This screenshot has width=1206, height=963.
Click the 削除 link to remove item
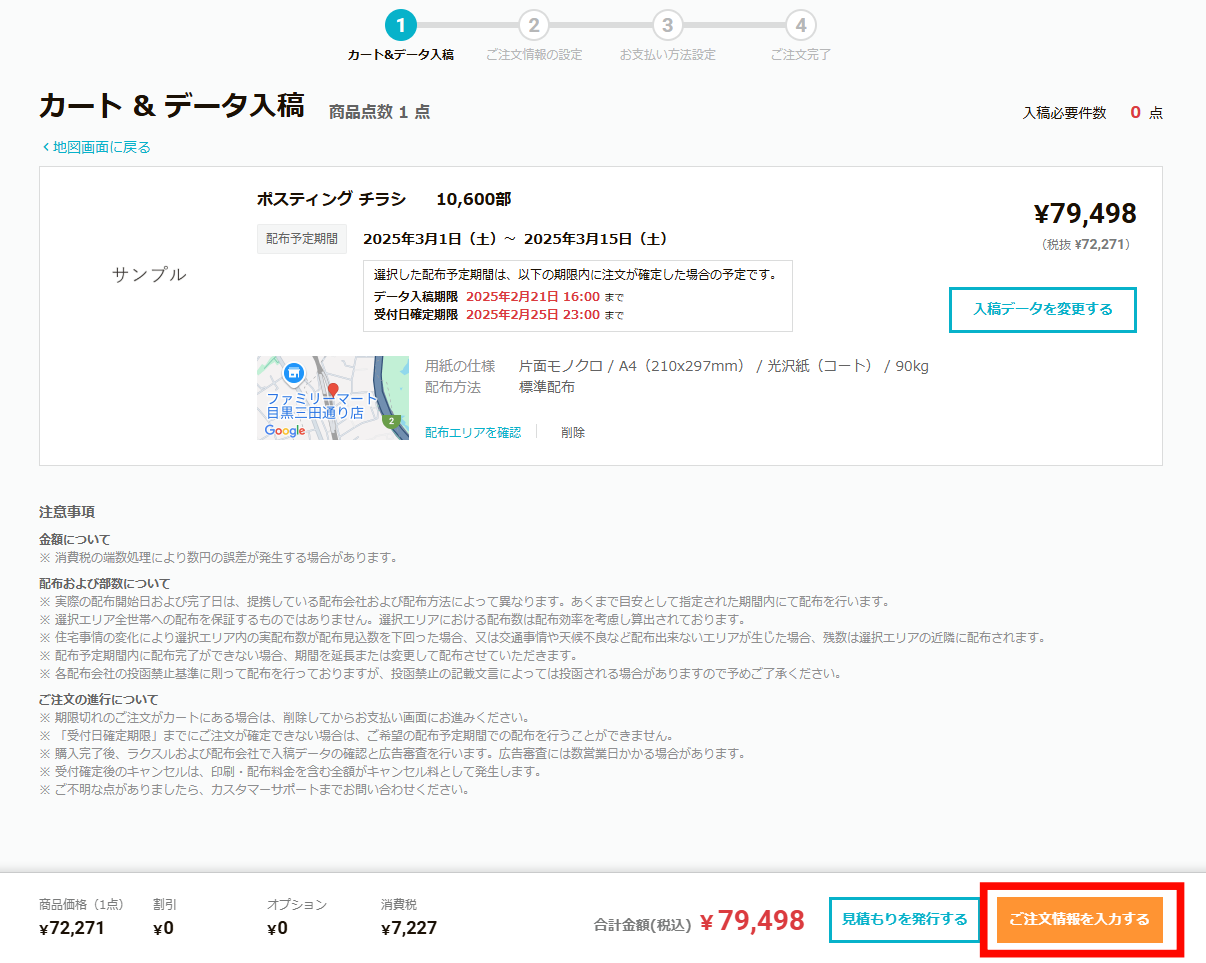[572, 431]
